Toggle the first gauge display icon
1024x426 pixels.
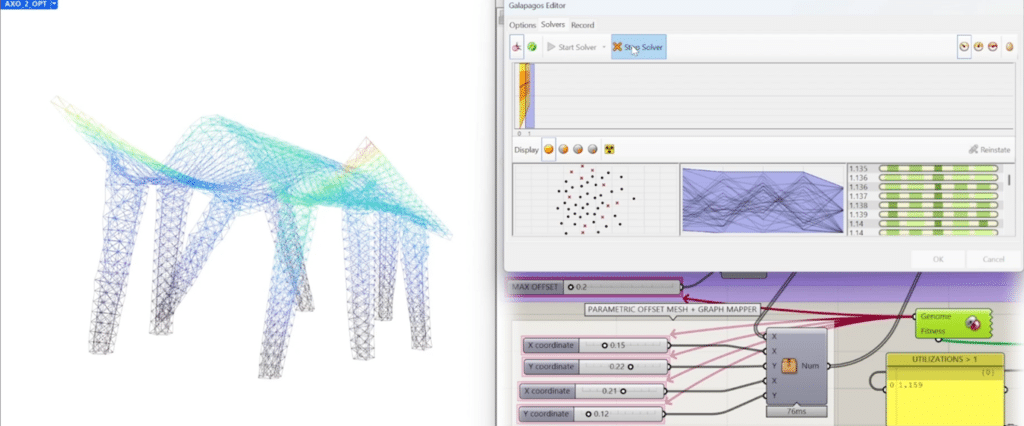(963, 46)
